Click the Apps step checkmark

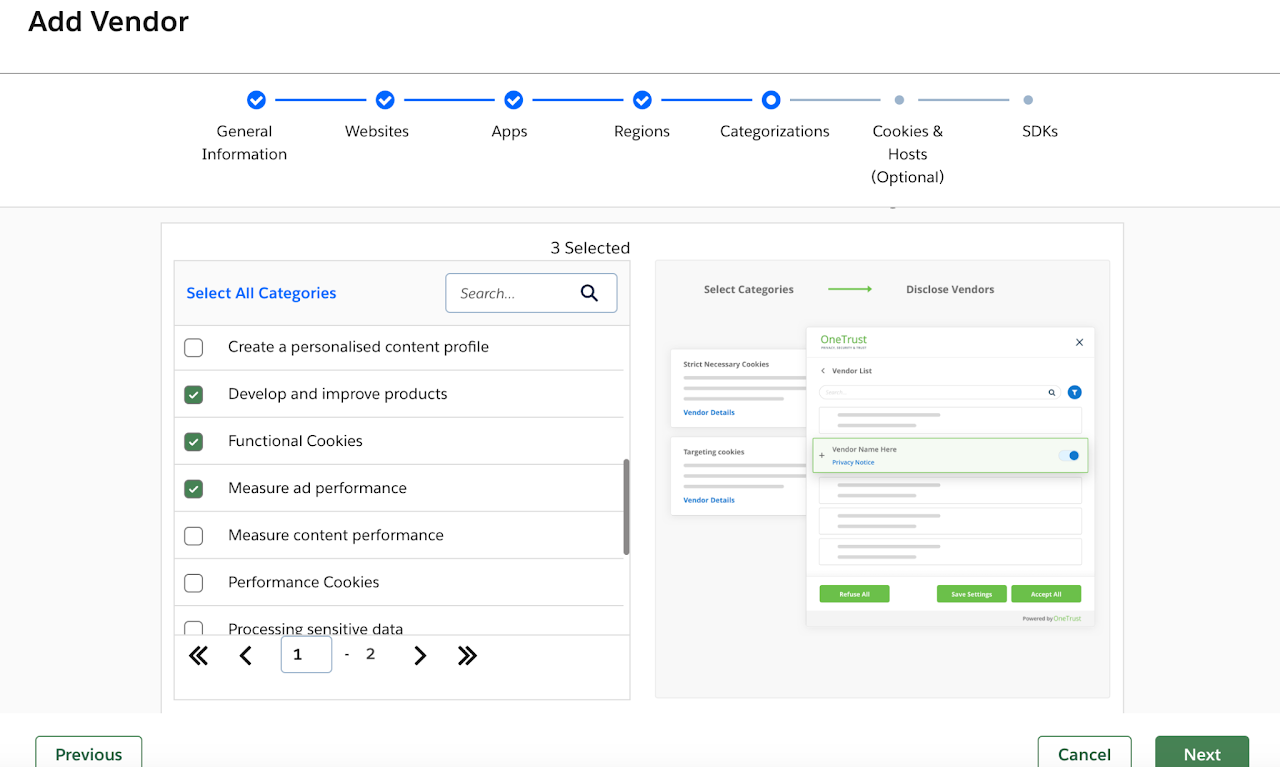(513, 100)
